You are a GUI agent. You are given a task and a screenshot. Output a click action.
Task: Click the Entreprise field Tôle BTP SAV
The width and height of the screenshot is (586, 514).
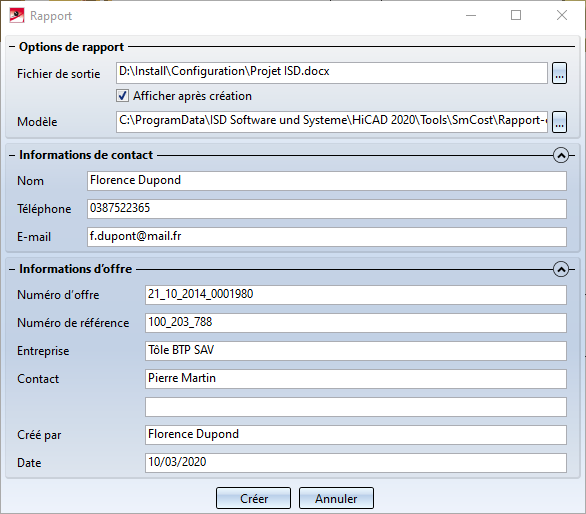pos(356,351)
